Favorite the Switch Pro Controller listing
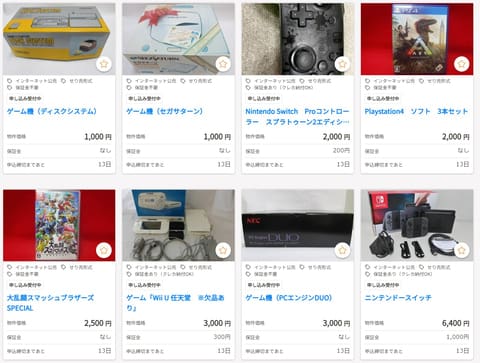 tap(342, 63)
